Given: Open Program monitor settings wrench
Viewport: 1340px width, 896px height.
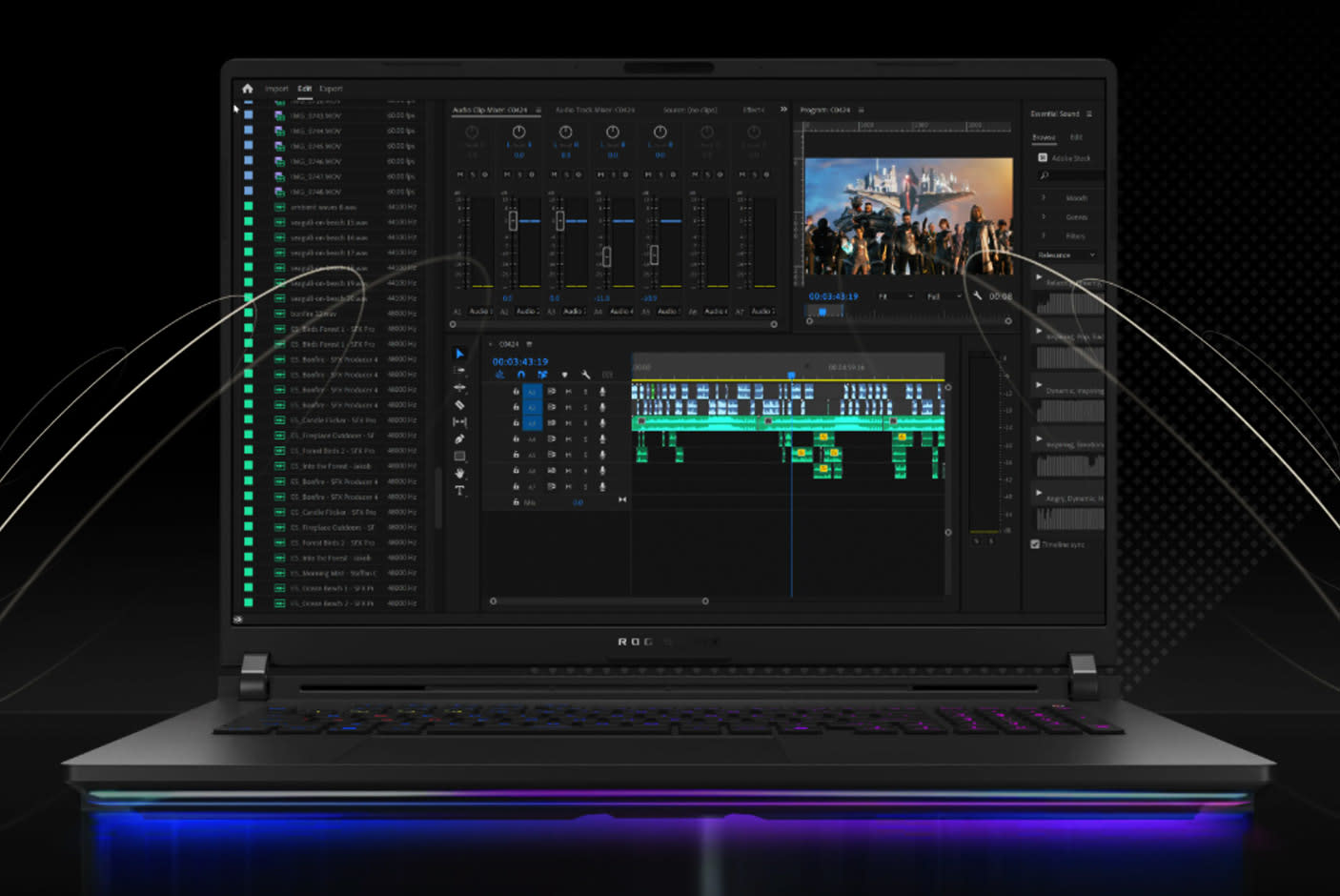Looking at the screenshot, I should 977,295.
